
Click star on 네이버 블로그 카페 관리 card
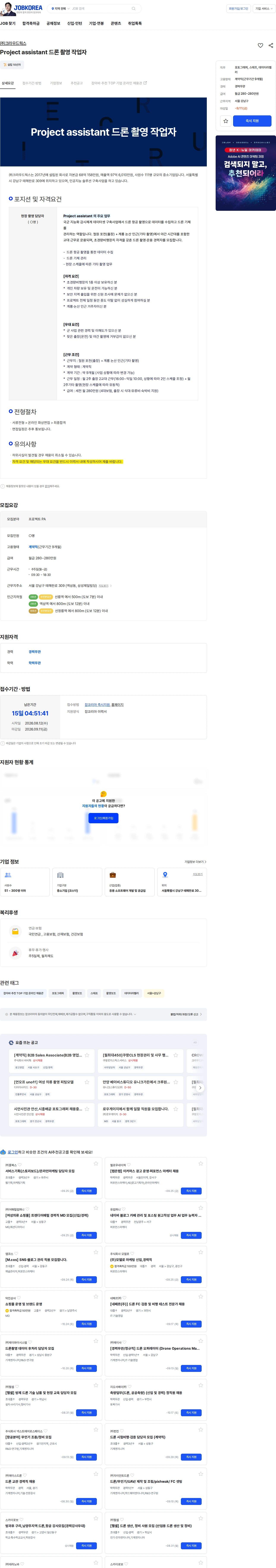click(x=201, y=1208)
